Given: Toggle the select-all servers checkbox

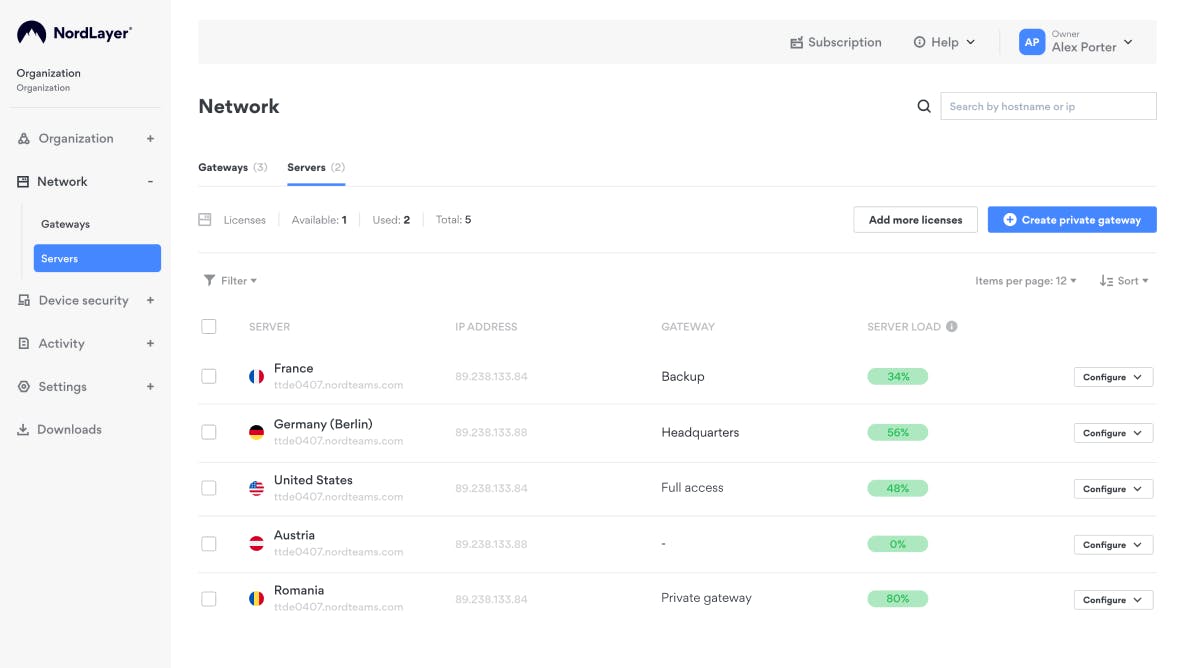Looking at the screenshot, I should [208, 326].
